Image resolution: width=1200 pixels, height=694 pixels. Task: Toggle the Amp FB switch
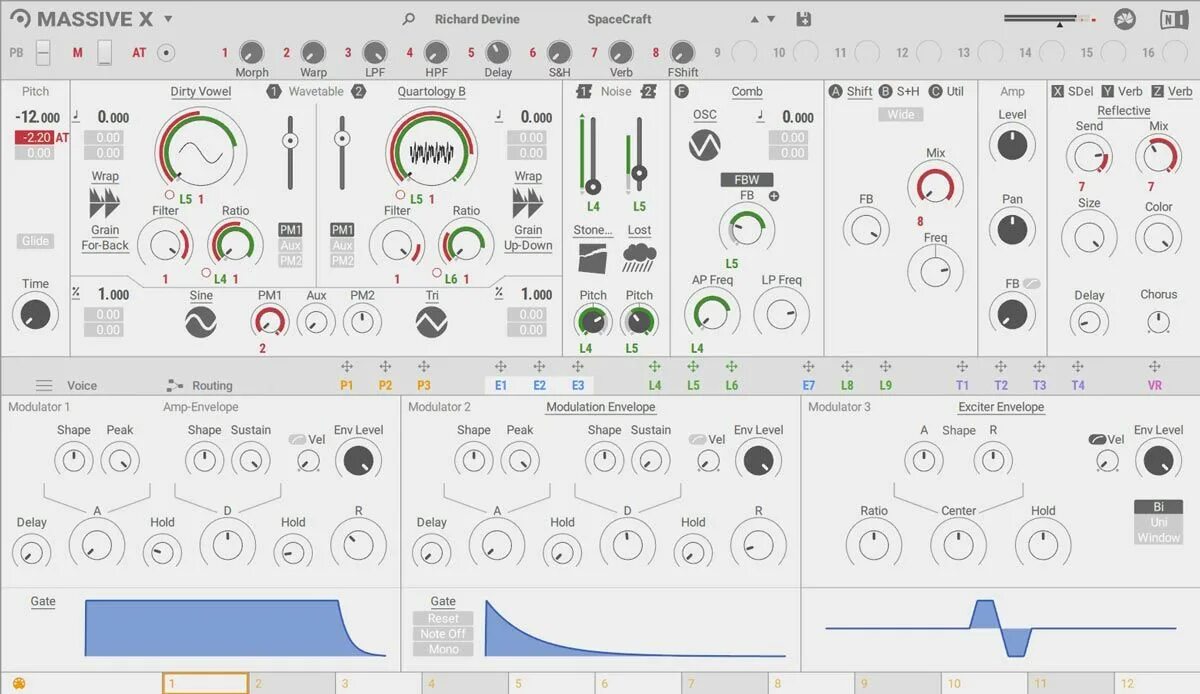click(1032, 284)
